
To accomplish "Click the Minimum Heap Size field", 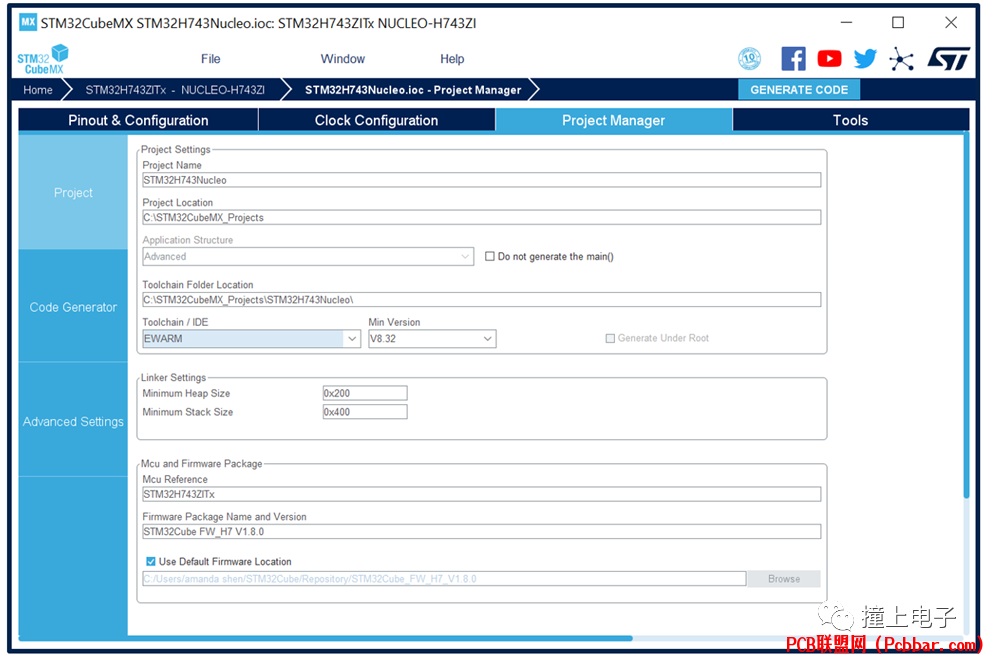I will (365, 393).
